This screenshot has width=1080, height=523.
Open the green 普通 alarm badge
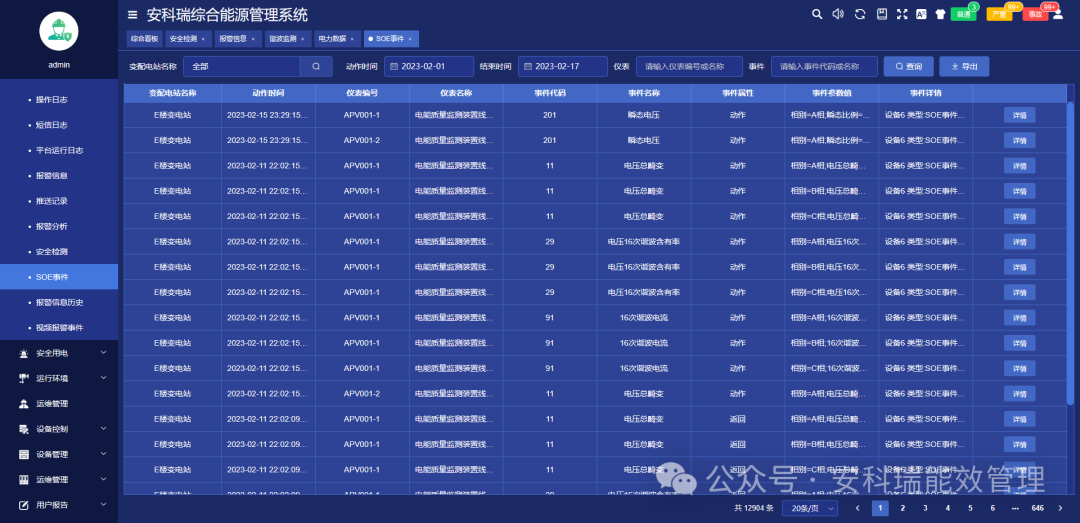click(x=963, y=14)
